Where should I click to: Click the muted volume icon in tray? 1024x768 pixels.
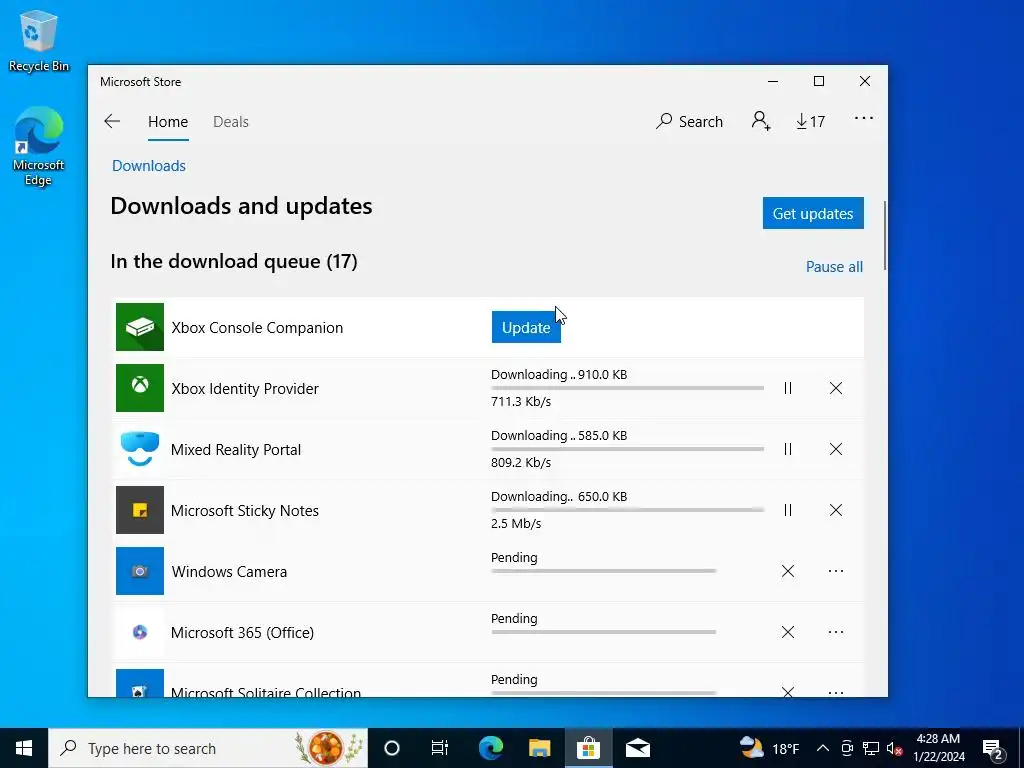click(894, 748)
